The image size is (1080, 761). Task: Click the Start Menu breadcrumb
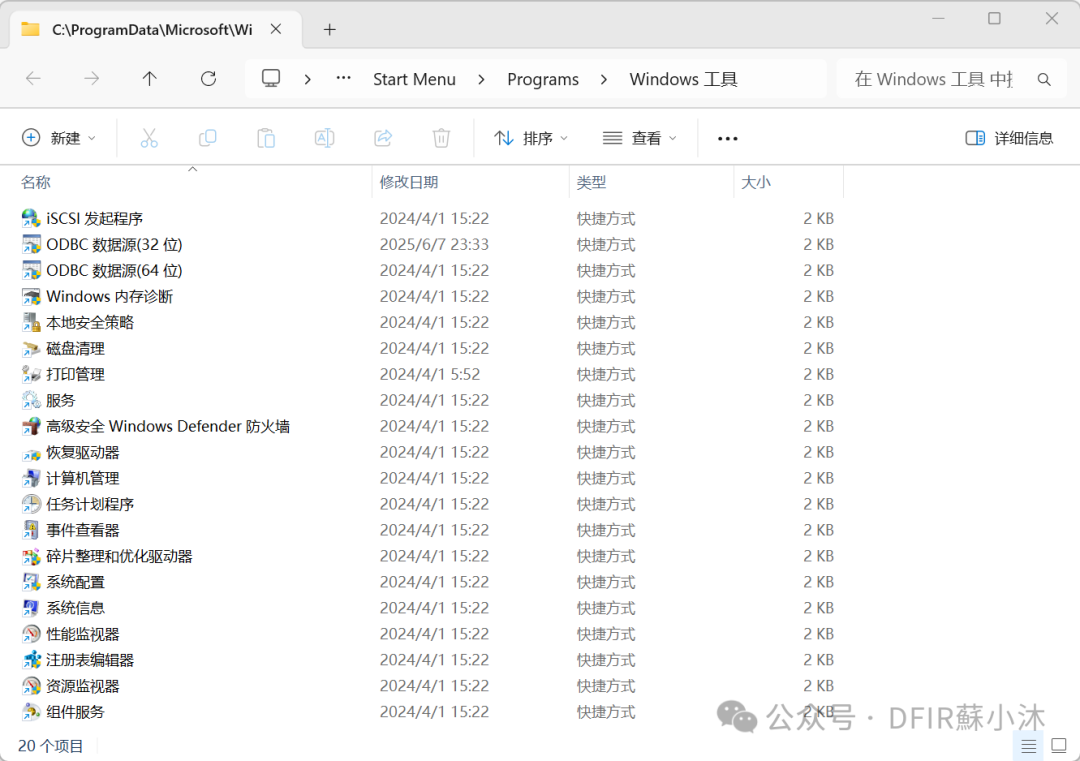pyautogui.click(x=414, y=80)
